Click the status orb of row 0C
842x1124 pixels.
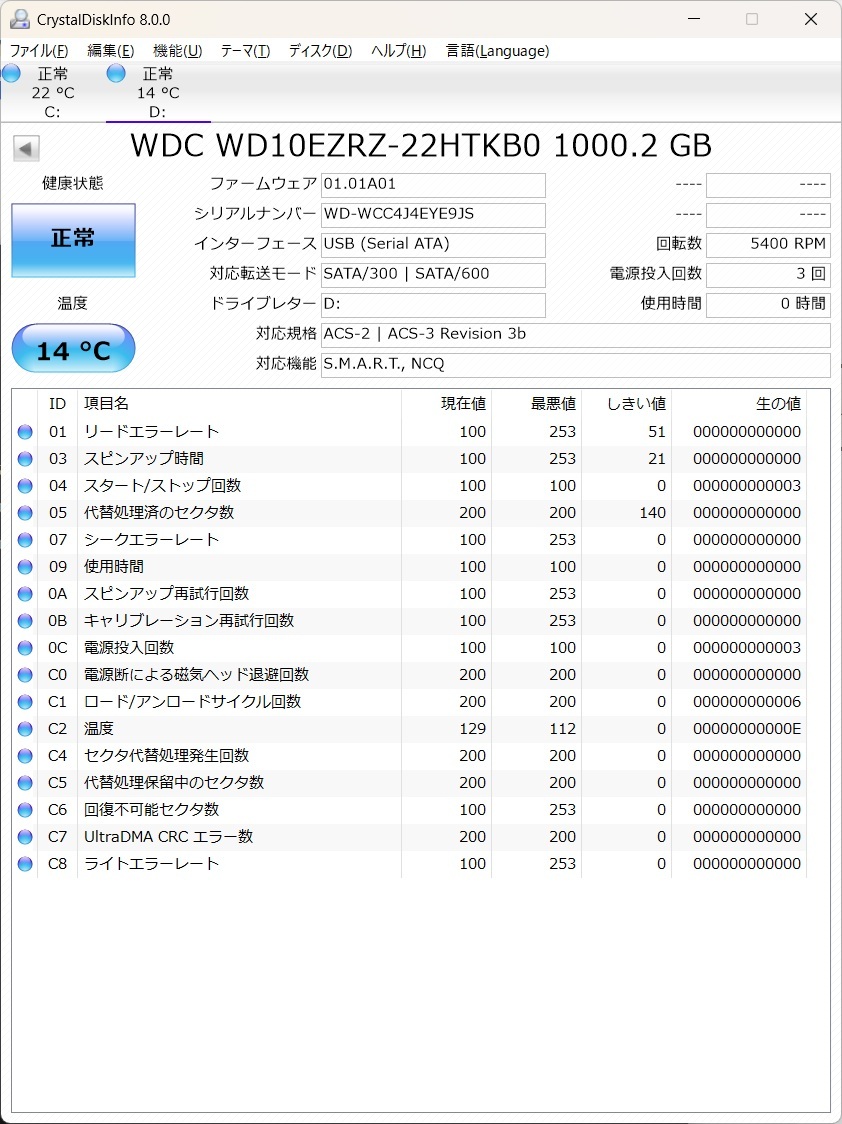click(25, 648)
